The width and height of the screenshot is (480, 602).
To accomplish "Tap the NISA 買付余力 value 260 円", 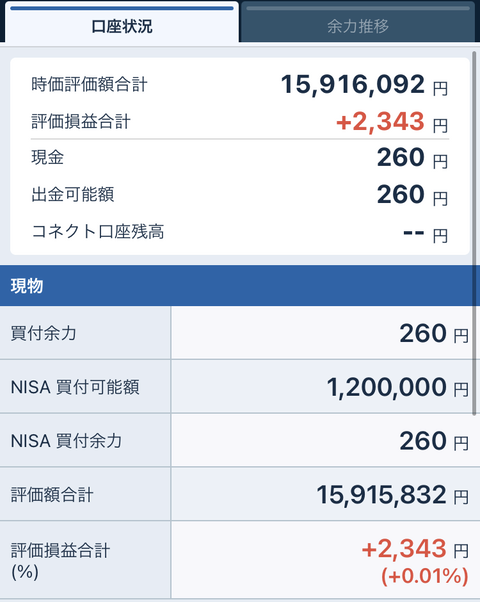I will (434, 441).
